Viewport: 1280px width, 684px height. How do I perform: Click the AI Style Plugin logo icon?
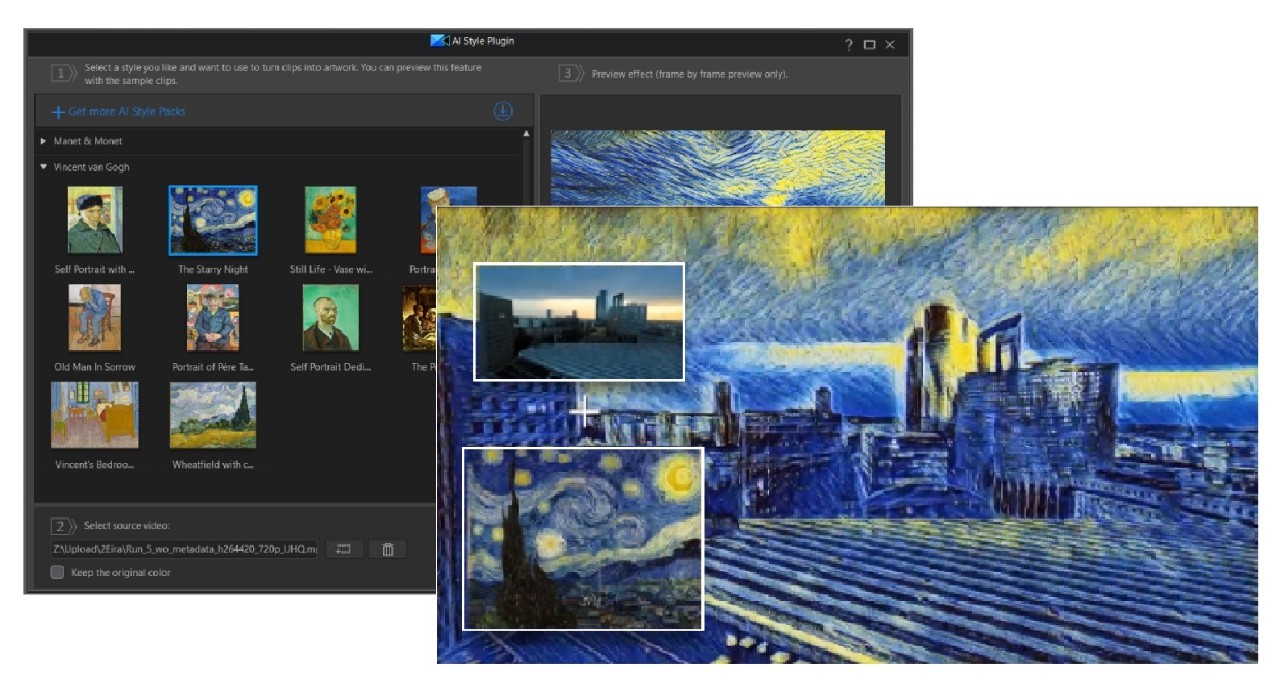[439, 41]
